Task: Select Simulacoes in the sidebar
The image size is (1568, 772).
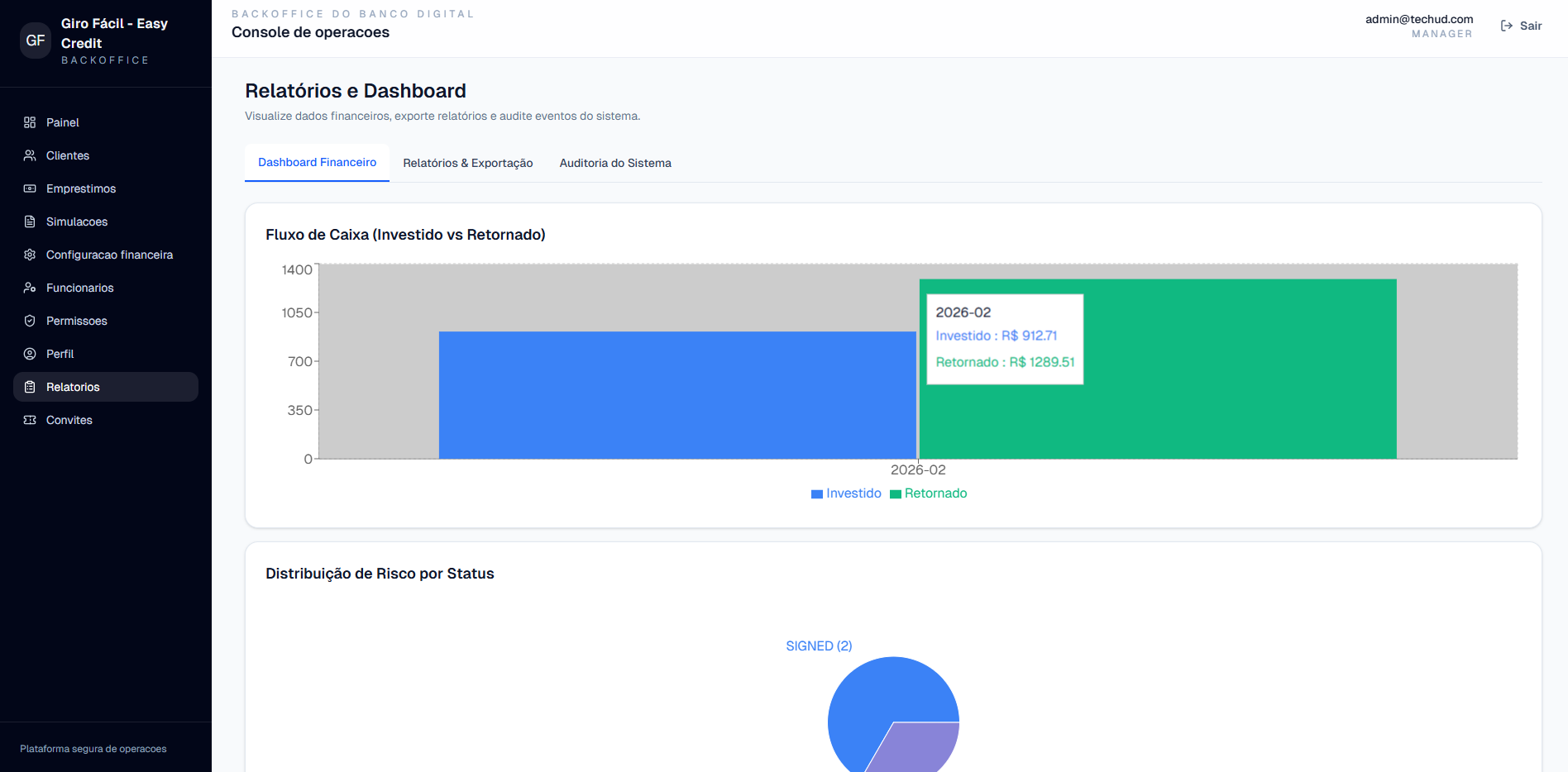Action: 106,222
